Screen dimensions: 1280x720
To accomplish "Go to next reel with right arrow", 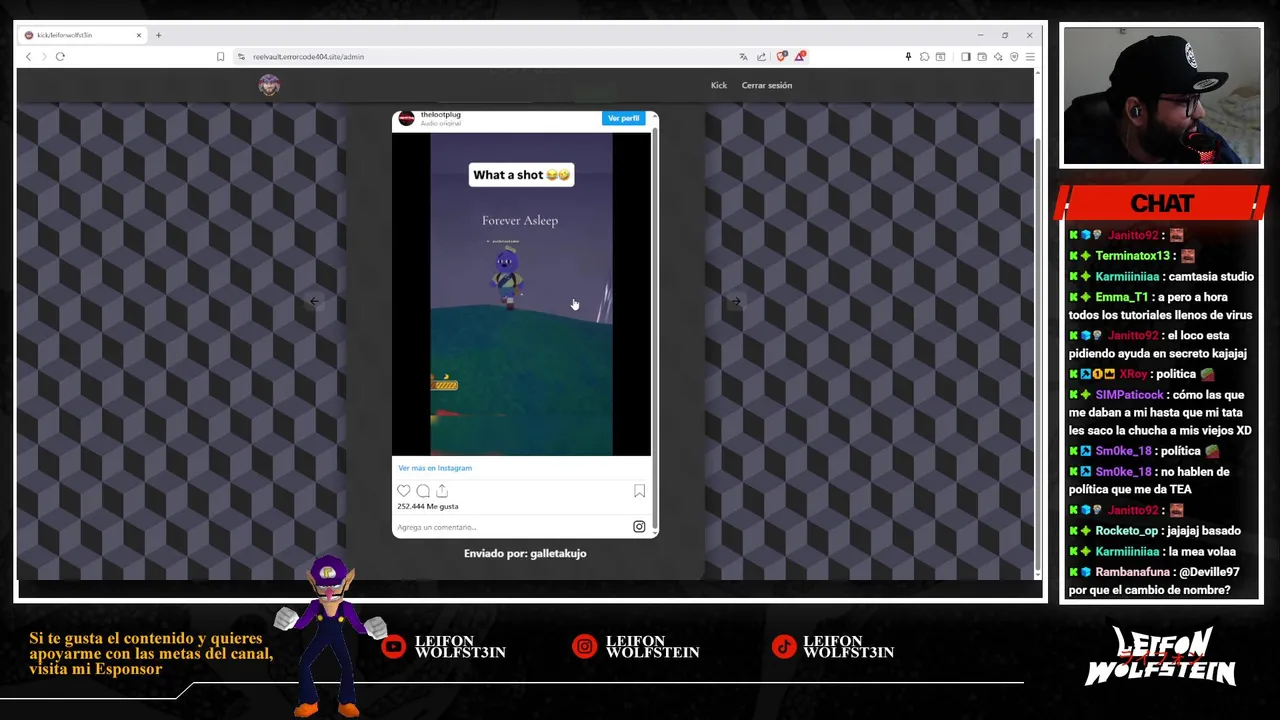I will click(x=735, y=301).
